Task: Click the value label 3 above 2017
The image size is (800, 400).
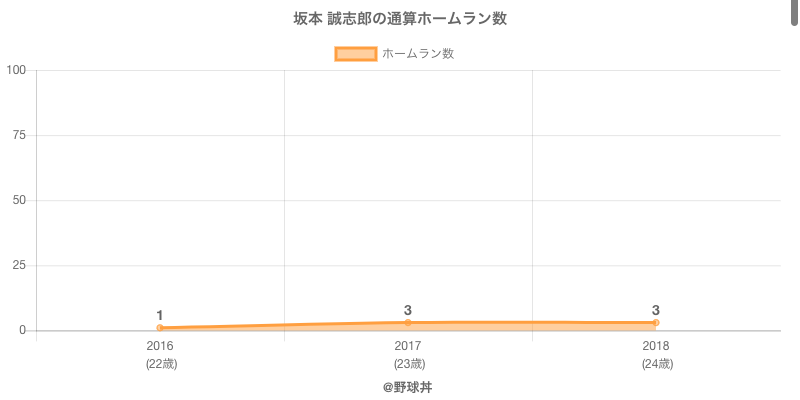Action: point(408,310)
